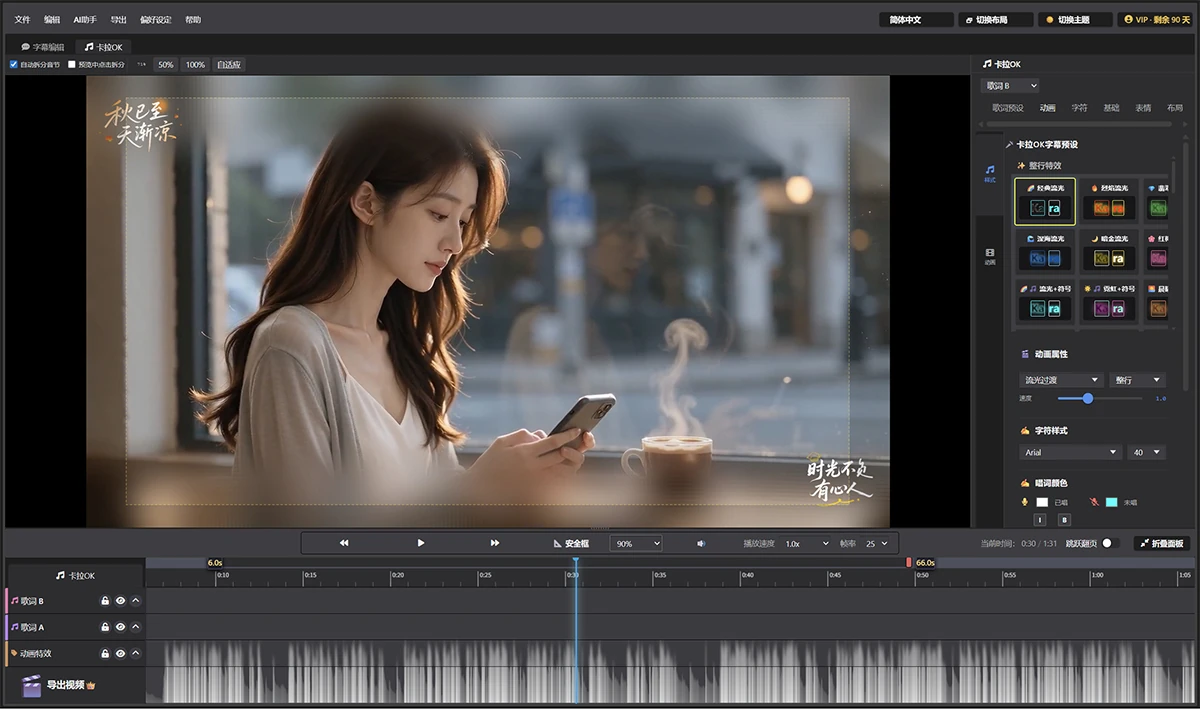The image size is (1200, 709).
Task: Toggle the 跳跃翻页 switch
Action: coord(1107,543)
